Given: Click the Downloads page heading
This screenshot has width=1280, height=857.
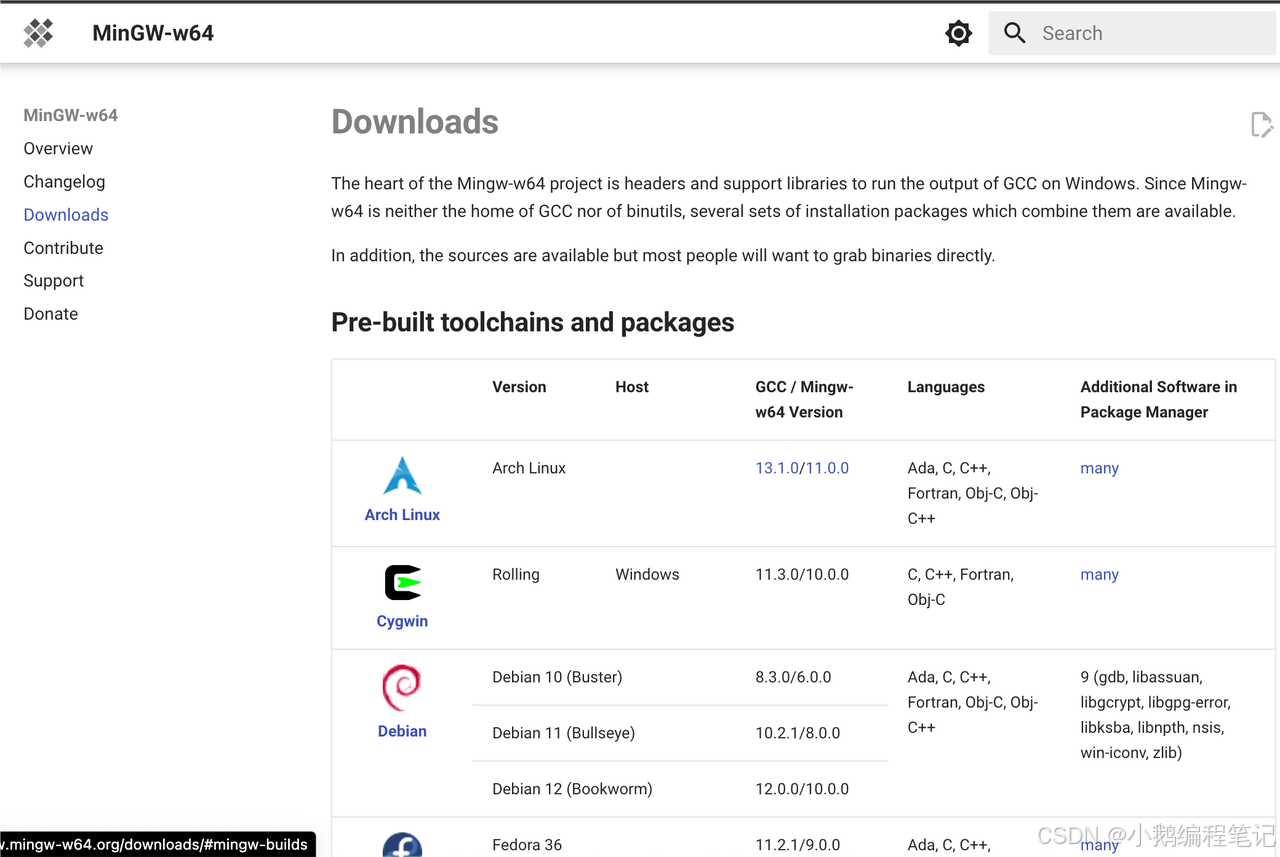Looking at the screenshot, I should pyautogui.click(x=415, y=122).
